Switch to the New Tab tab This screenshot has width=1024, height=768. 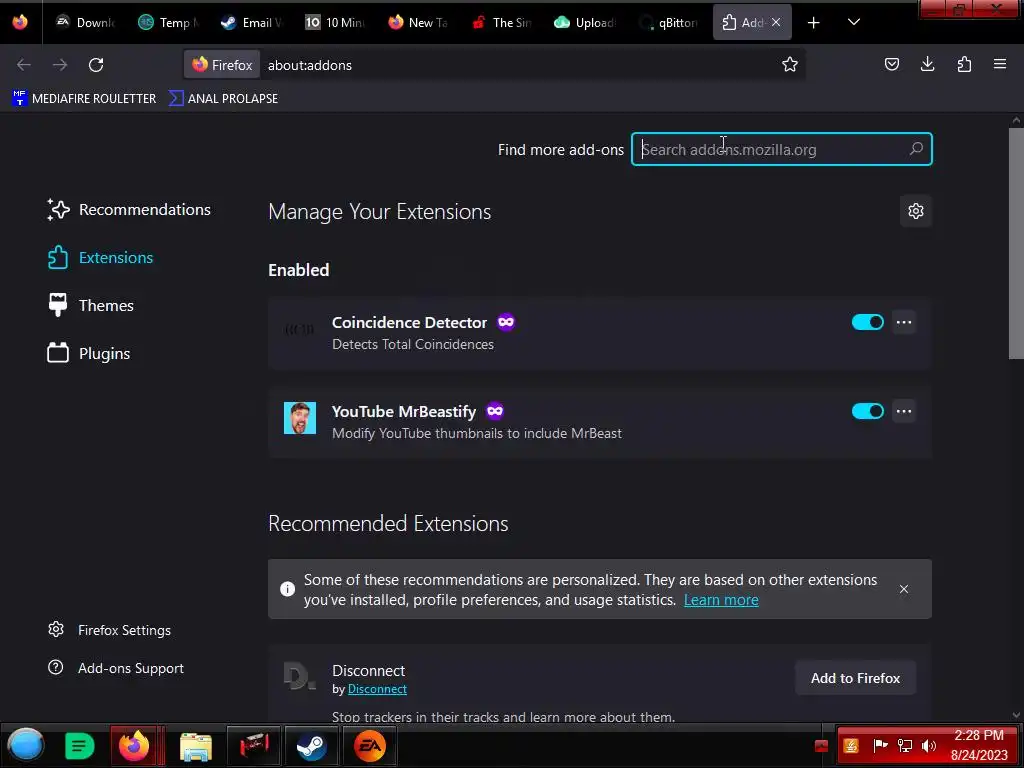pyautogui.click(x=419, y=22)
